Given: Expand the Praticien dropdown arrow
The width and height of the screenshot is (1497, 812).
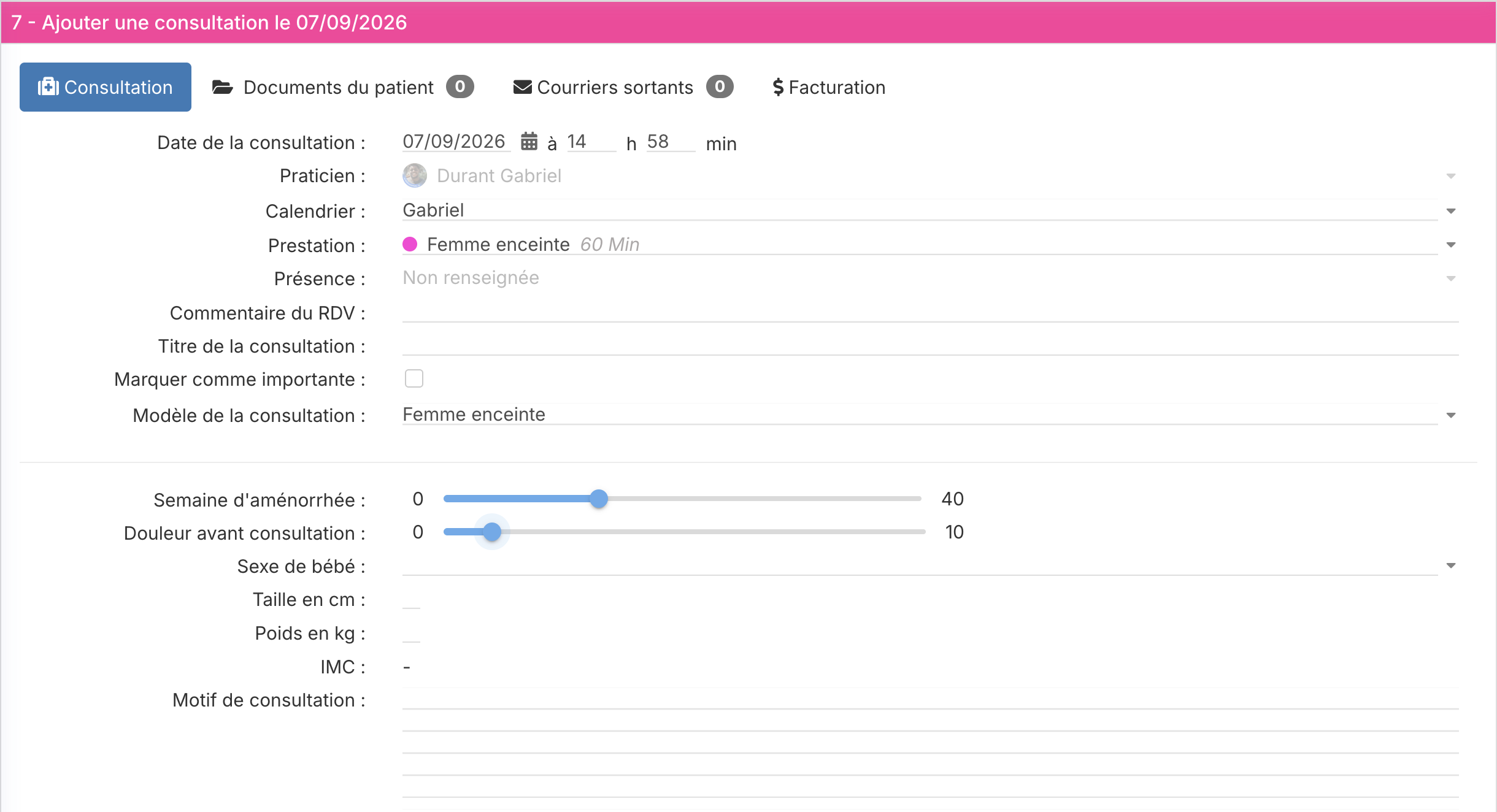Looking at the screenshot, I should click(x=1451, y=176).
